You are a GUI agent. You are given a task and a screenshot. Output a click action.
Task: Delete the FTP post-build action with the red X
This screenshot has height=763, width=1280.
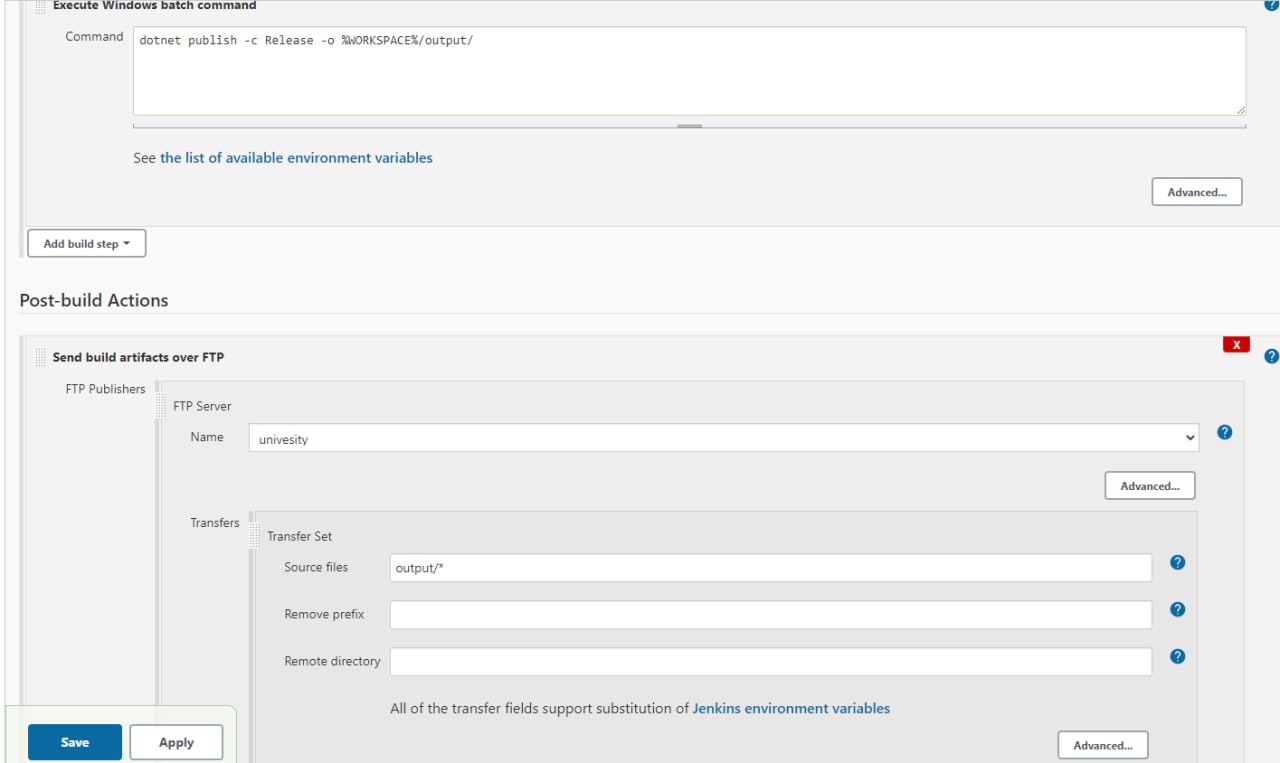[1237, 345]
